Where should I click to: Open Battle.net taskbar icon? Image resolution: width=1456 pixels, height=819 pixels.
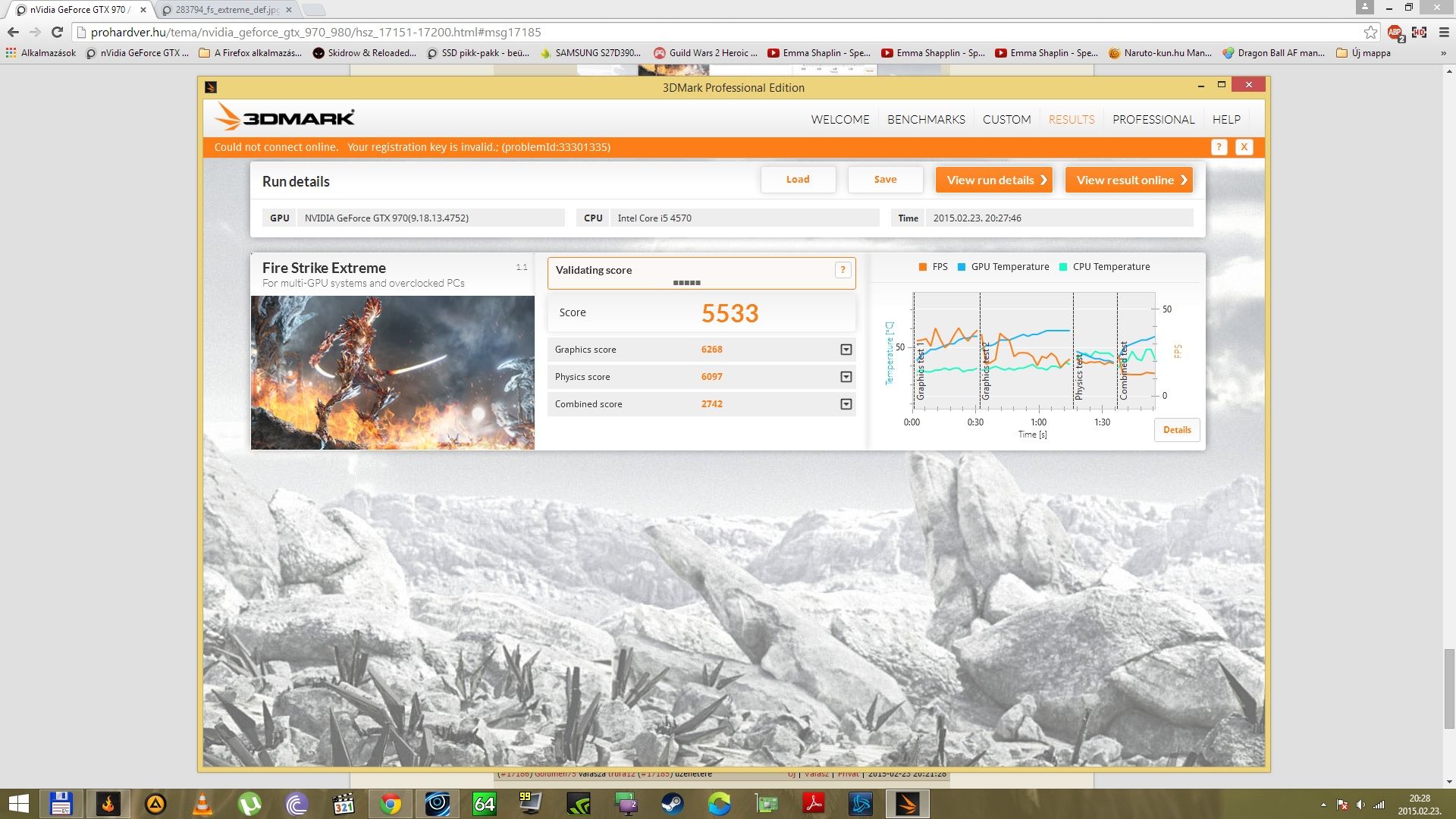[861, 804]
